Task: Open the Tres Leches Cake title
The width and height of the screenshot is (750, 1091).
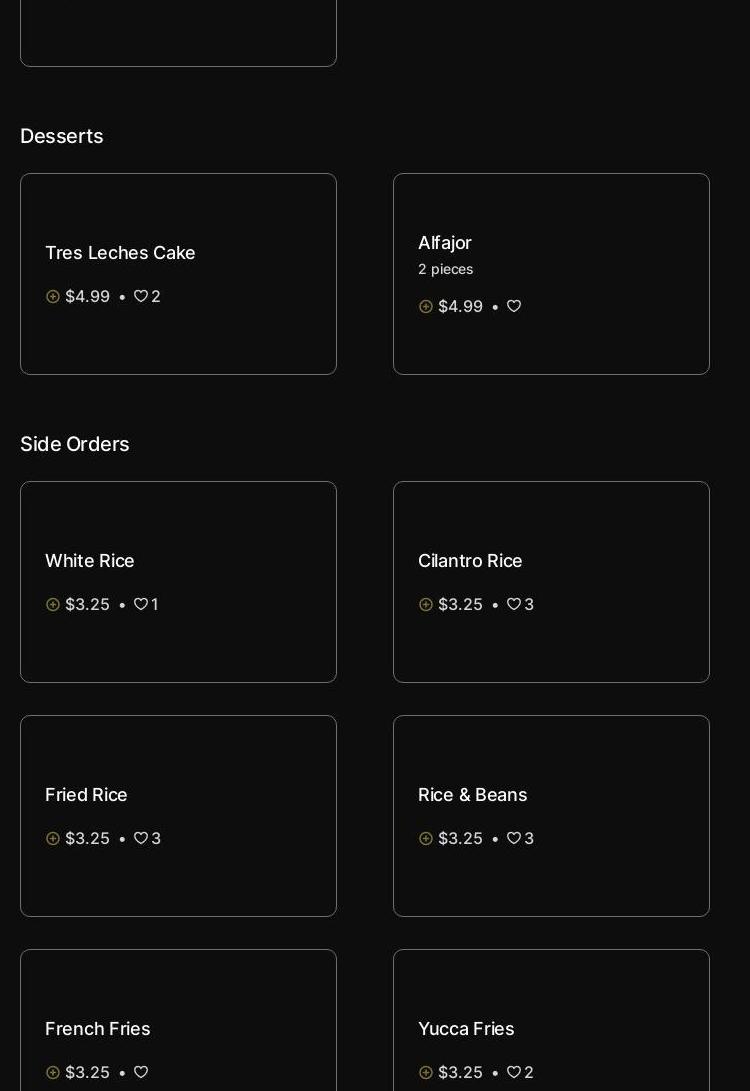Action: point(120,253)
